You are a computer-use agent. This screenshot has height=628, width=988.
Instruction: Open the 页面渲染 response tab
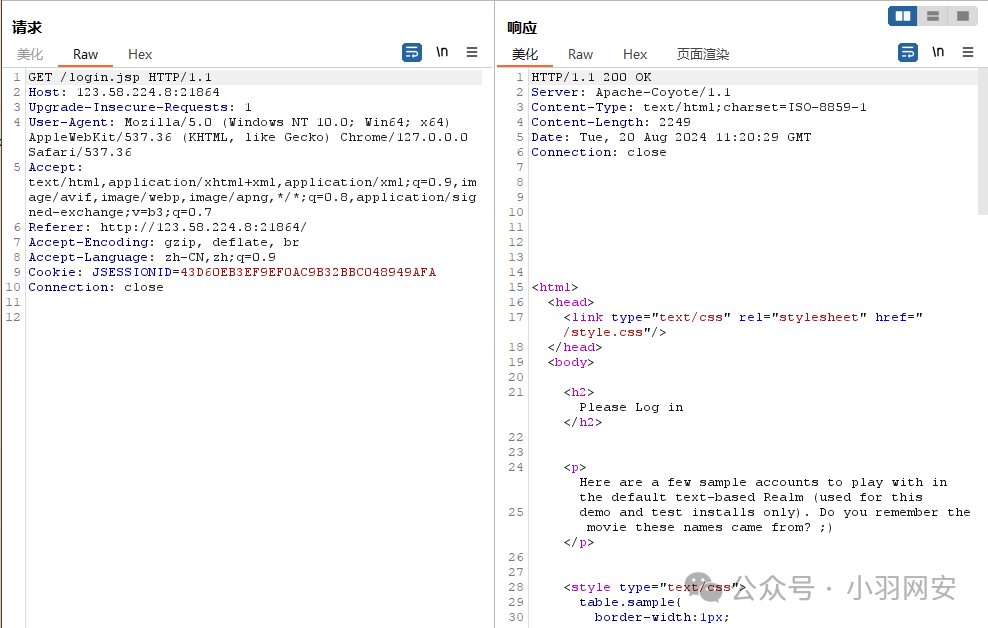click(703, 55)
